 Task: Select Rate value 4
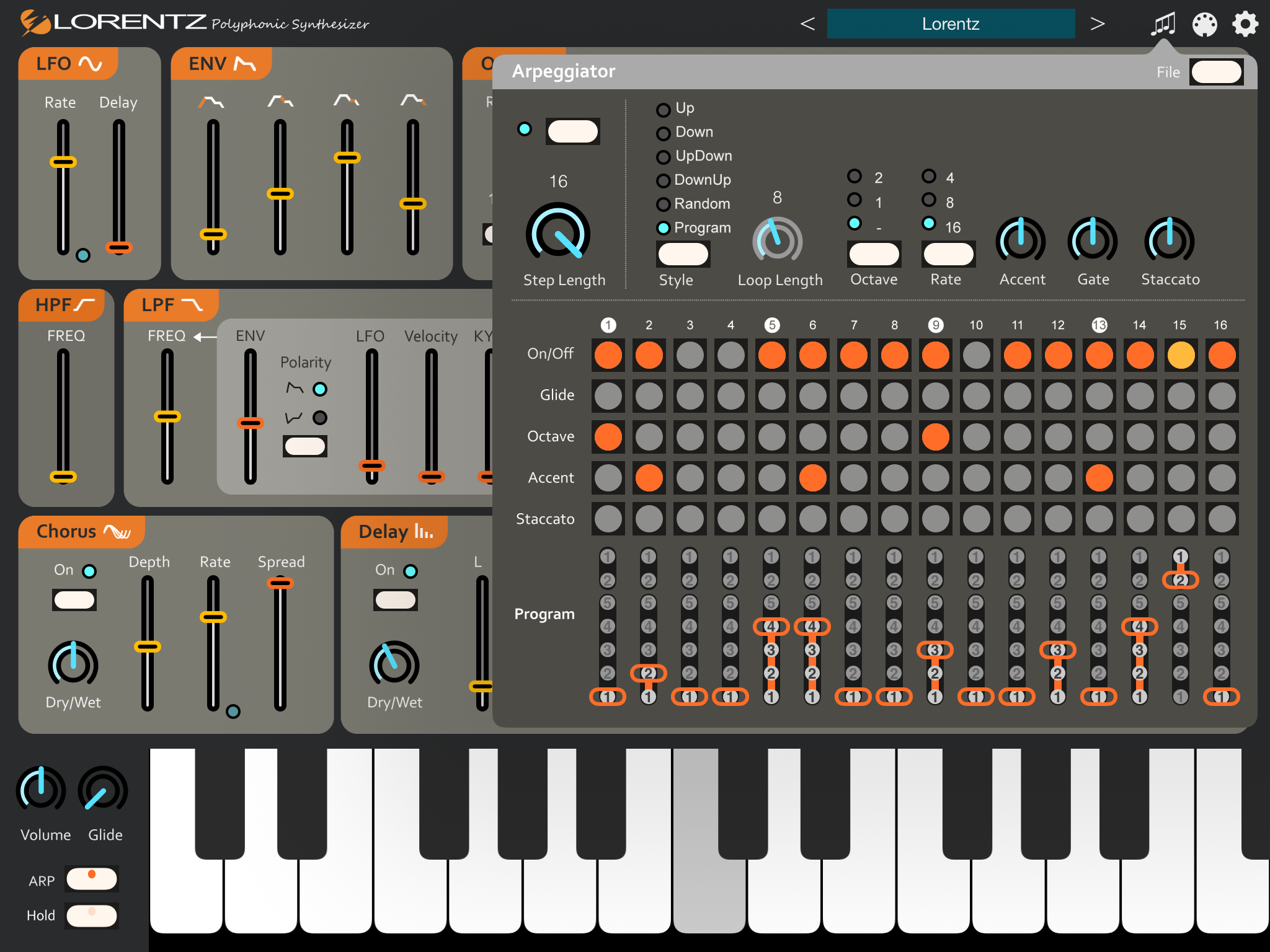tap(929, 176)
